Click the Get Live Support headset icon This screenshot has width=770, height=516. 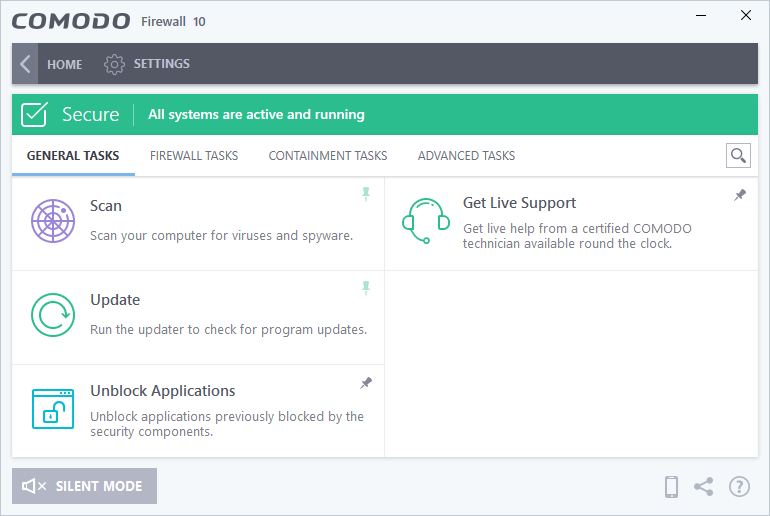[424, 220]
